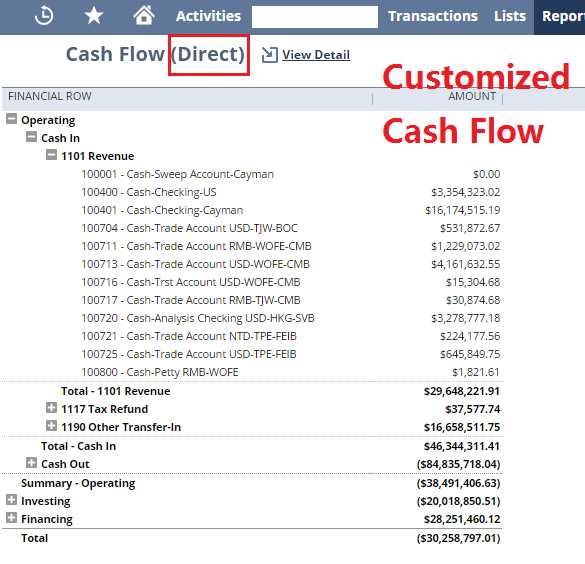
Task: Click the total $29,648,221.91
Action: 462,391
